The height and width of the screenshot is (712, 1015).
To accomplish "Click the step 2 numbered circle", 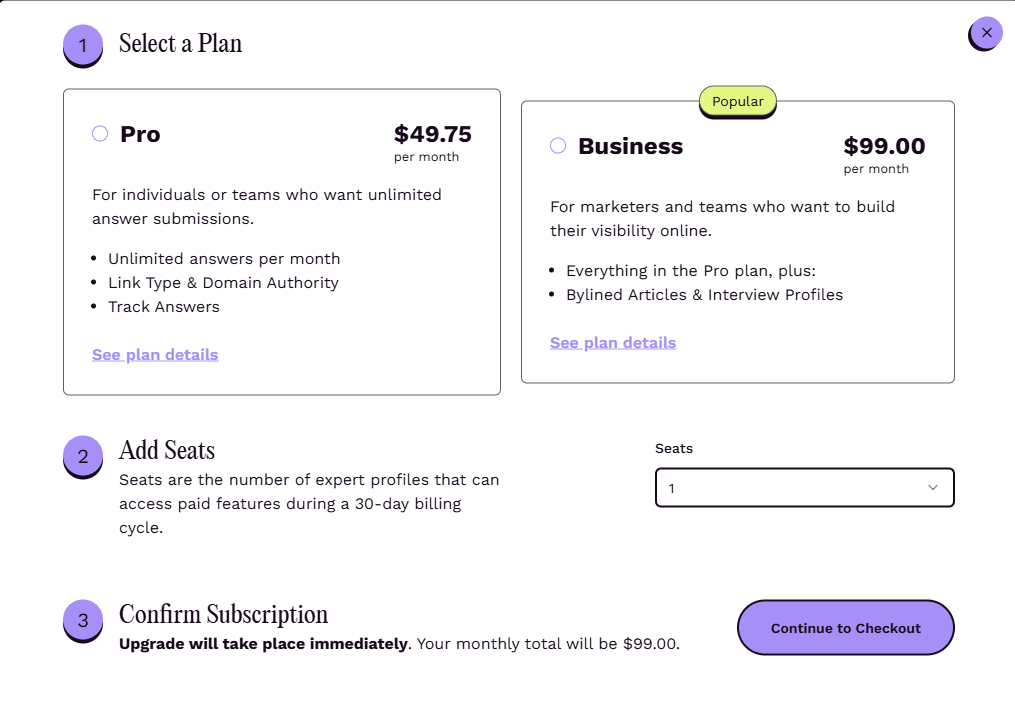I will 82,456.
